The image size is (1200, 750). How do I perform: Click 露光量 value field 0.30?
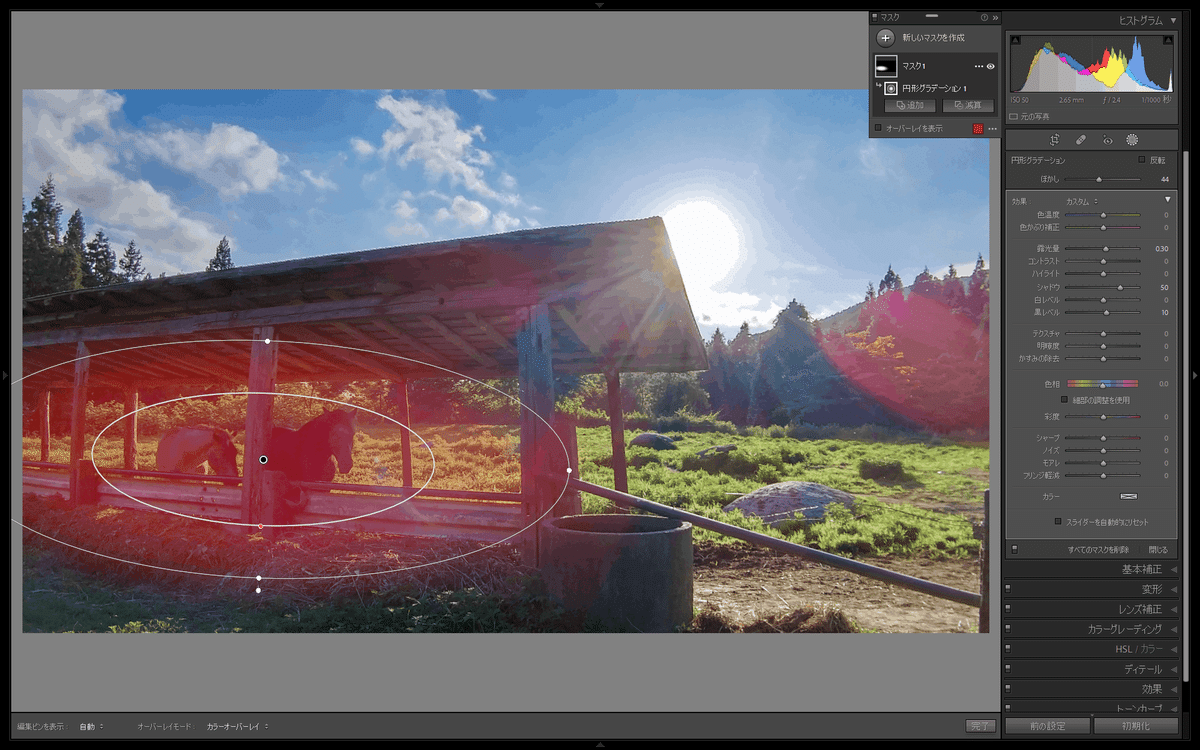click(1160, 248)
